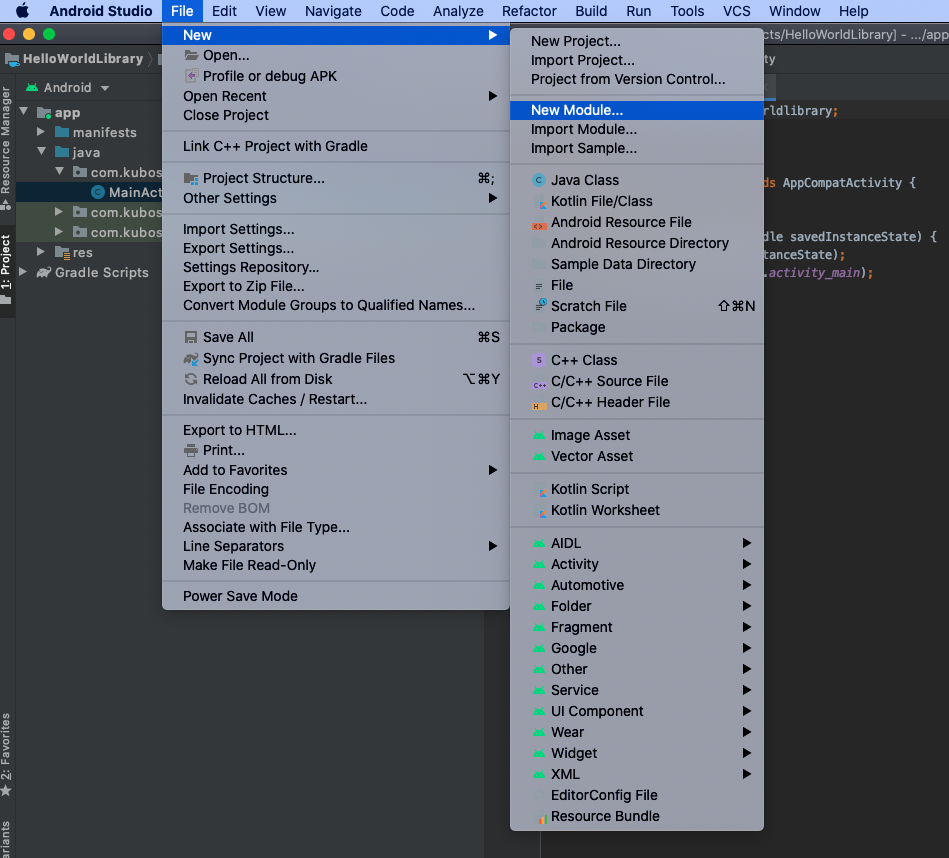
Task: Choose Invalidate Caches / Restart...
Action: click(336, 399)
